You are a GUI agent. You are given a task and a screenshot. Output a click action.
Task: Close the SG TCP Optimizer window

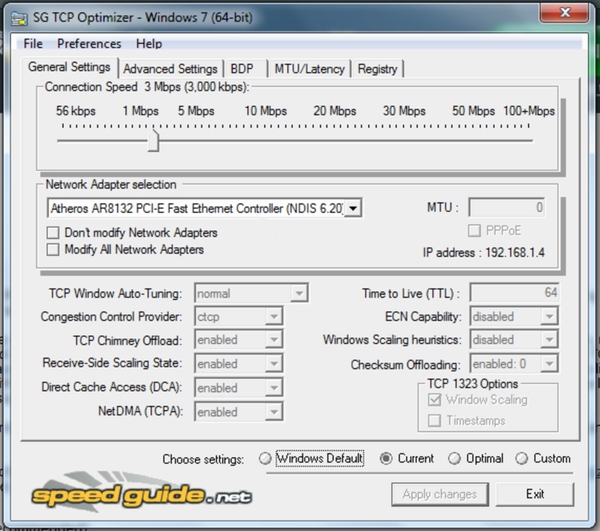(x=564, y=13)
